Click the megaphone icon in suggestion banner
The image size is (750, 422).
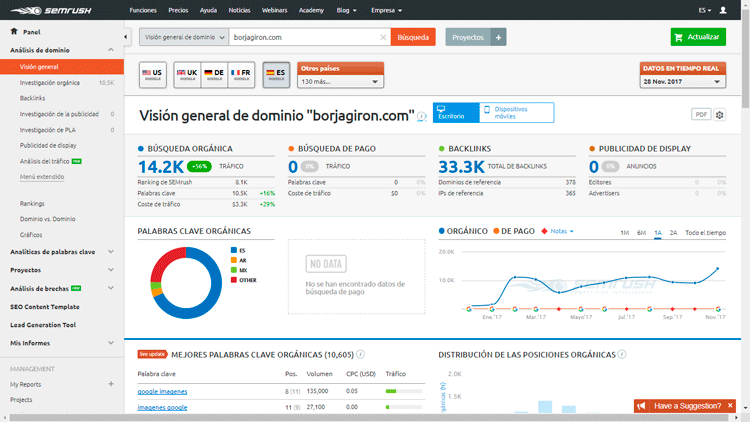coord(641,406)
